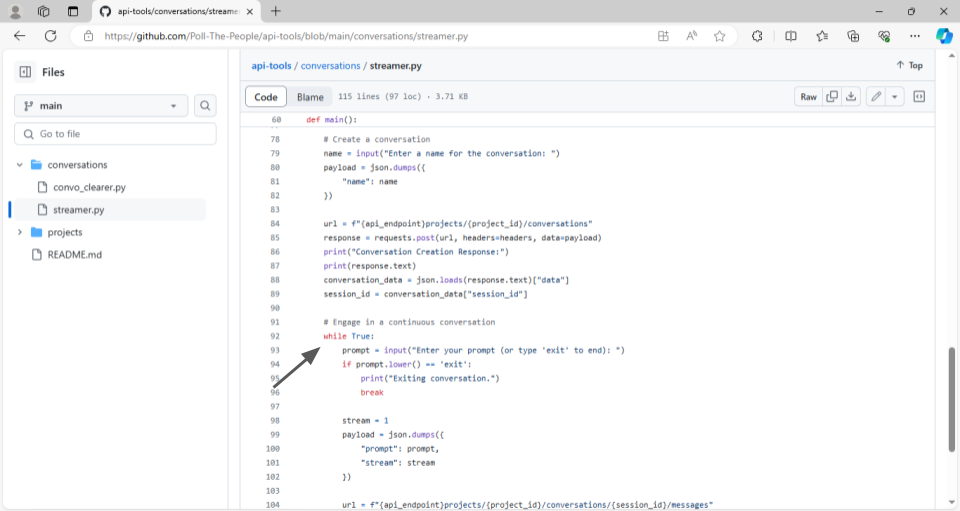Open README.md in the tree
Image resolution: width=960 pixels, height=511 pixels.
75,255
